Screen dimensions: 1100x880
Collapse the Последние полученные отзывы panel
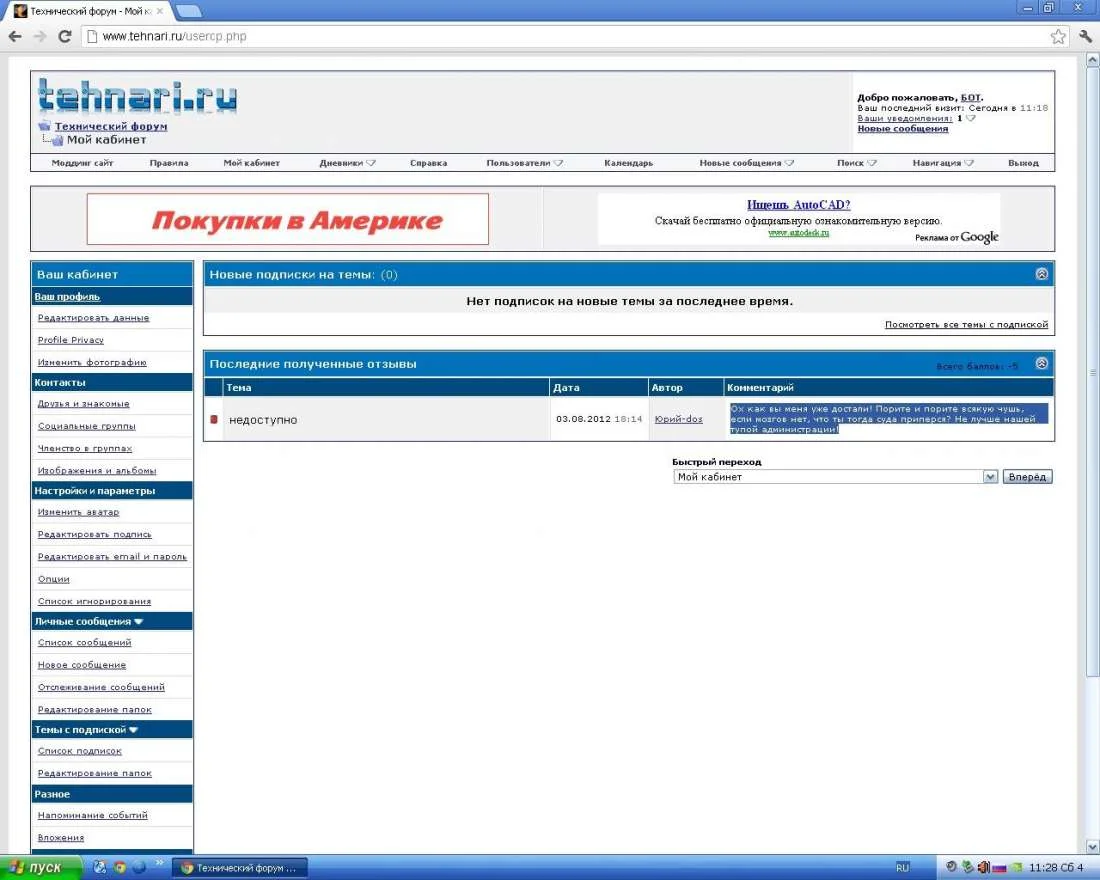[x=1042, y=364]
